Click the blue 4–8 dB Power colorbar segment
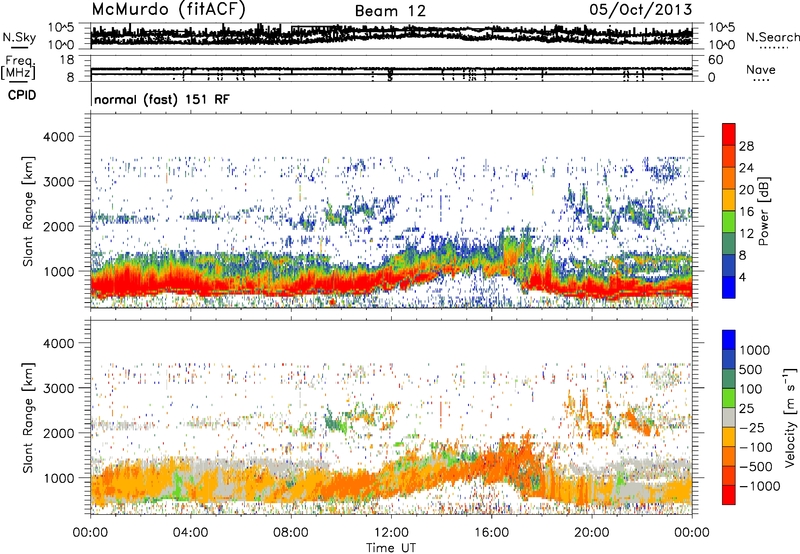The image size is (800, 554). [729, 265]
